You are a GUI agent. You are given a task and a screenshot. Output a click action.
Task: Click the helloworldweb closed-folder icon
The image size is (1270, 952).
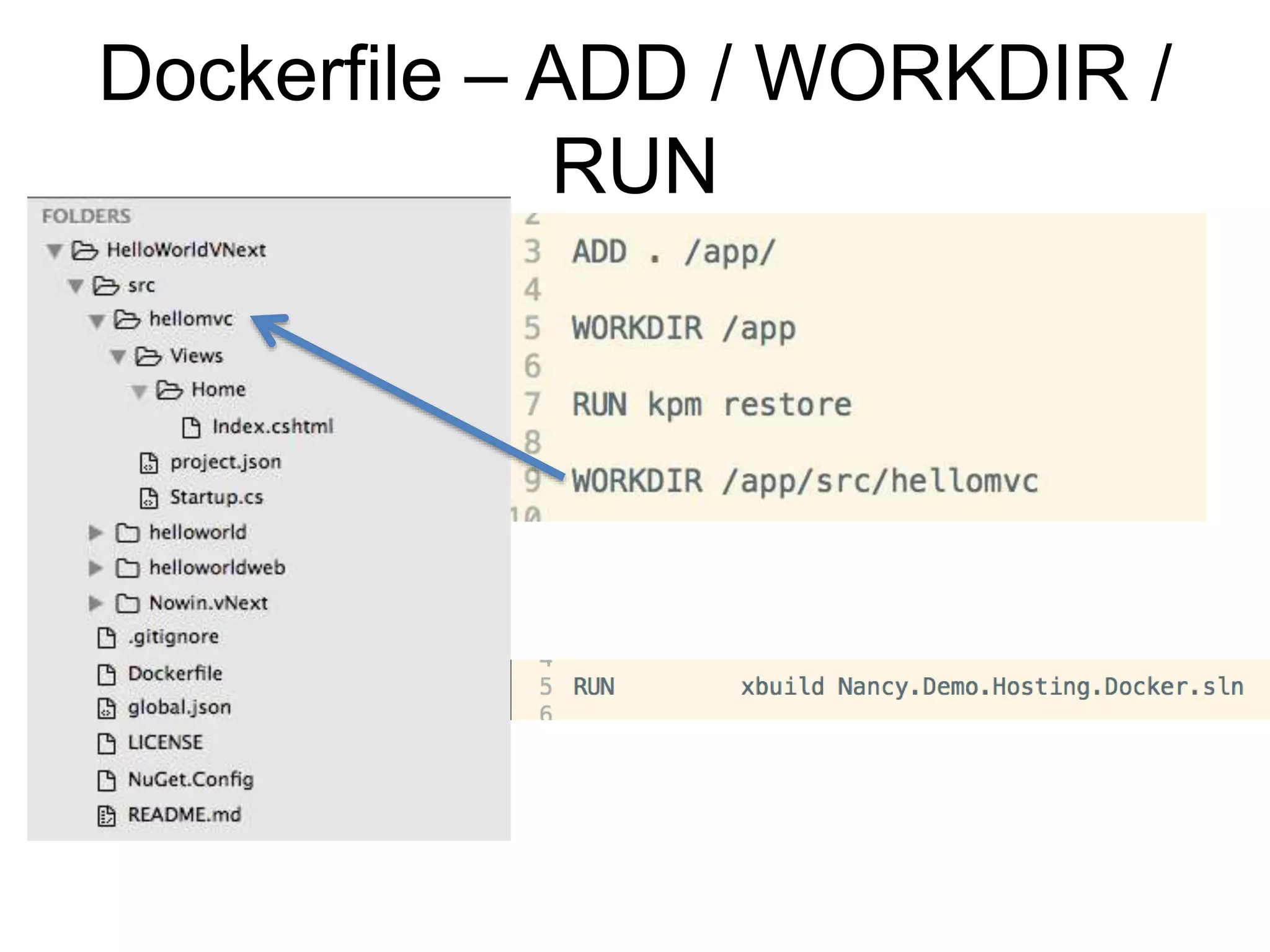click(128, 568)
